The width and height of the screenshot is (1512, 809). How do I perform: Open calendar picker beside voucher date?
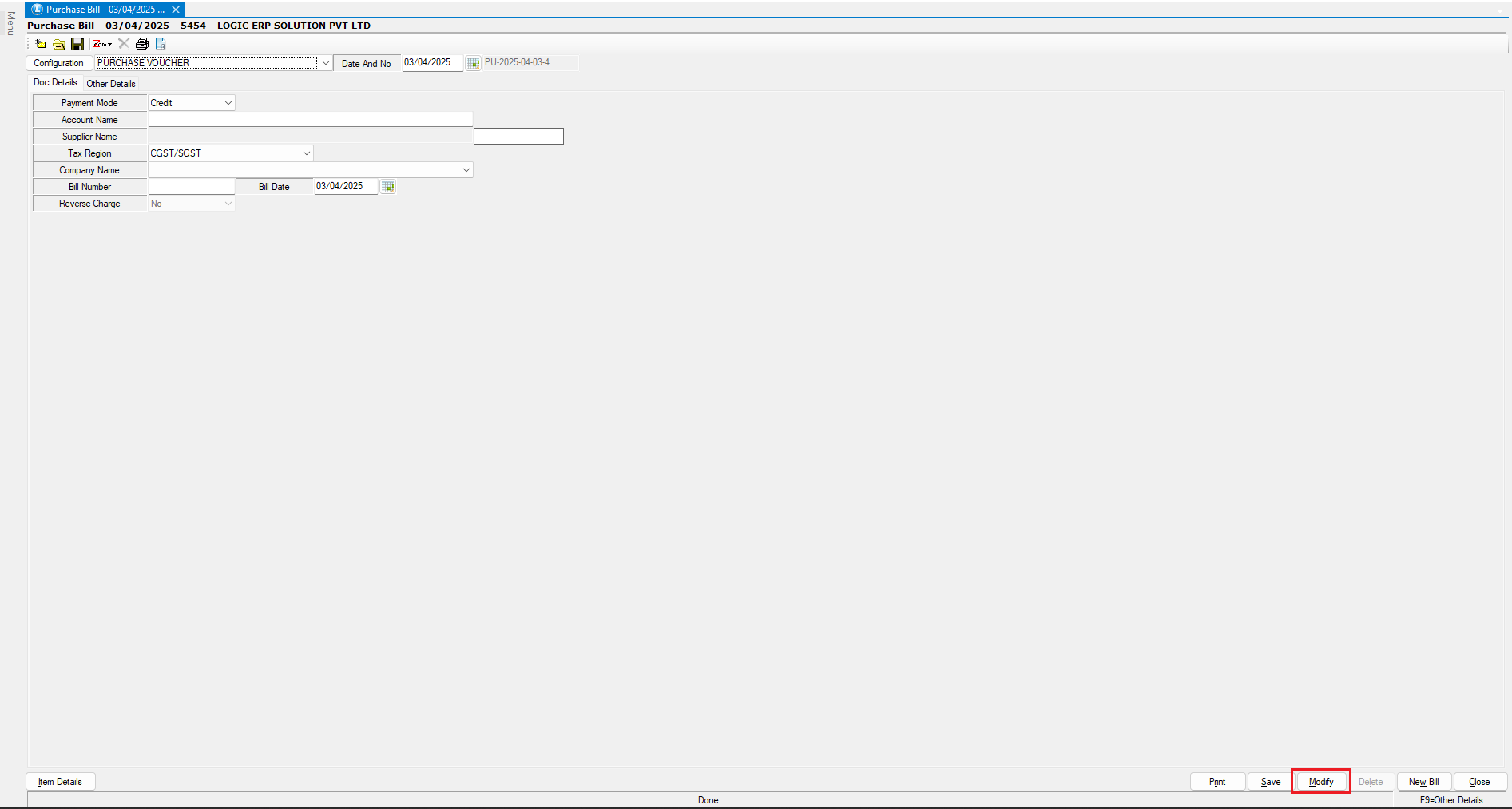pyautogui.click(x=473, y=63)
